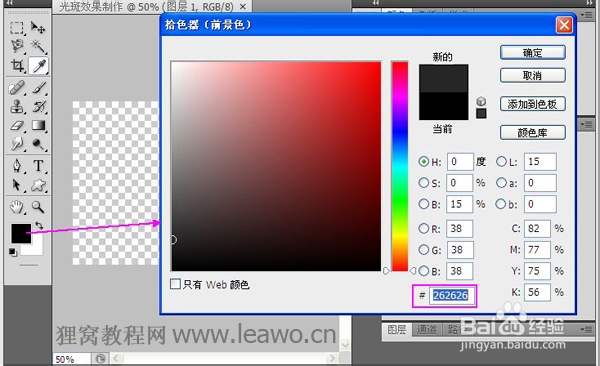The width and height of the screenshot is (600, 366).
Task: Select the Brush tool
Action: coord(39,88)
